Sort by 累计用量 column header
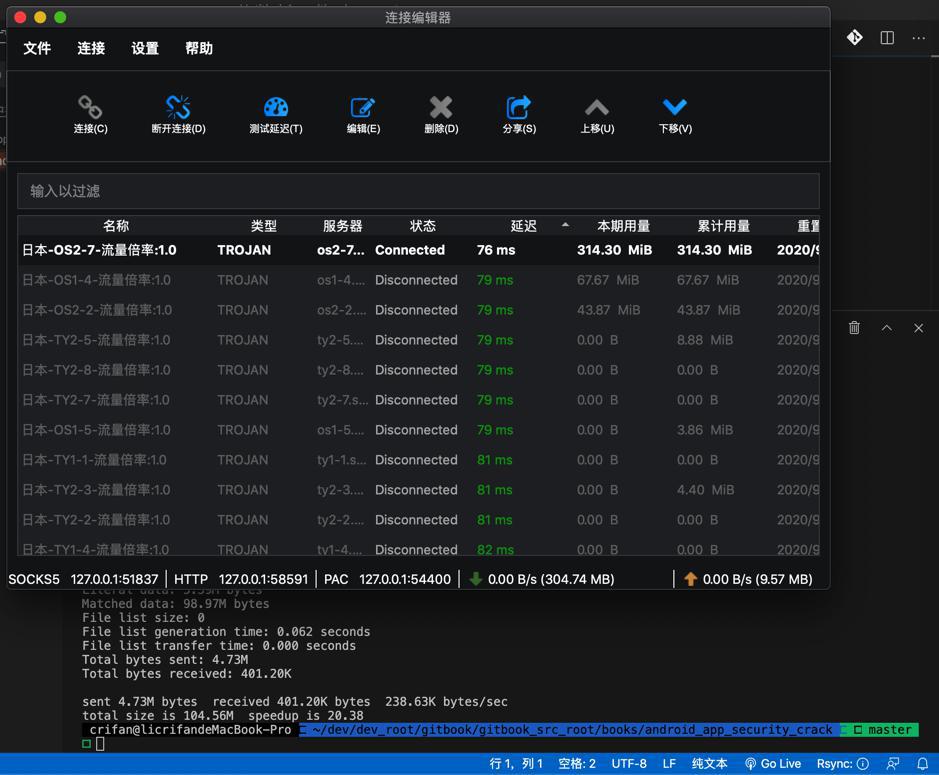The width and height of the screenshot is (939, 775). [x=723, y=226]
